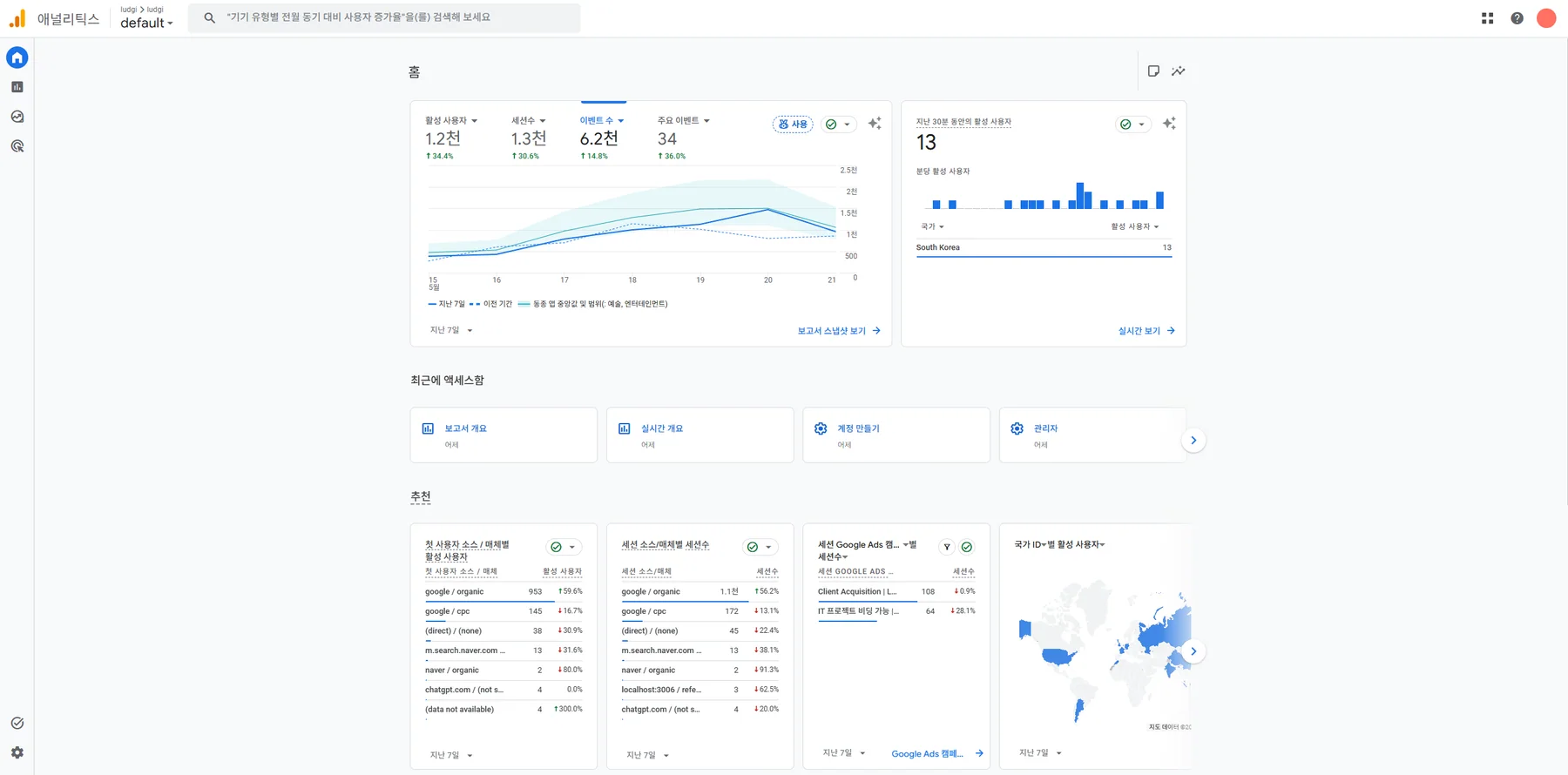Click the tallest bar in per-minute users chart
Screen dimensions: 1568x775
point(1080,196)
